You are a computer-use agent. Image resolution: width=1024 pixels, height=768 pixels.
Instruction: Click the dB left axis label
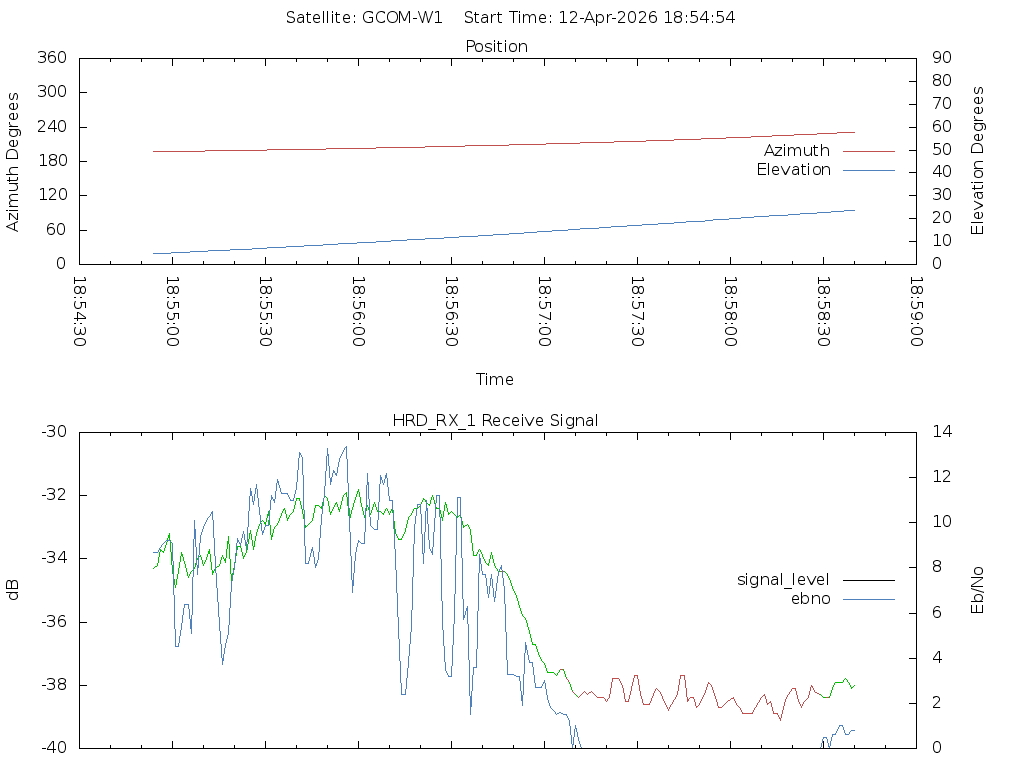[x=13, y=590]
